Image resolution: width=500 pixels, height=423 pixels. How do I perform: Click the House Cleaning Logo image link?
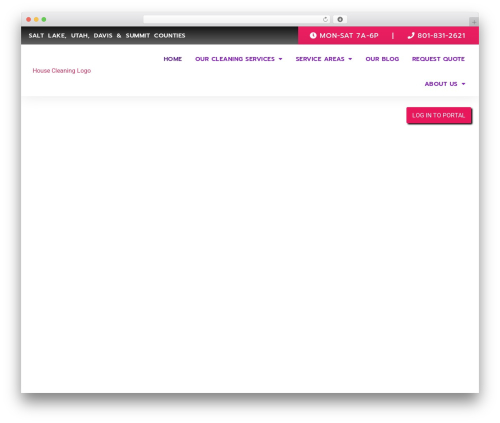pyautogui.click(x=62, y=71)
